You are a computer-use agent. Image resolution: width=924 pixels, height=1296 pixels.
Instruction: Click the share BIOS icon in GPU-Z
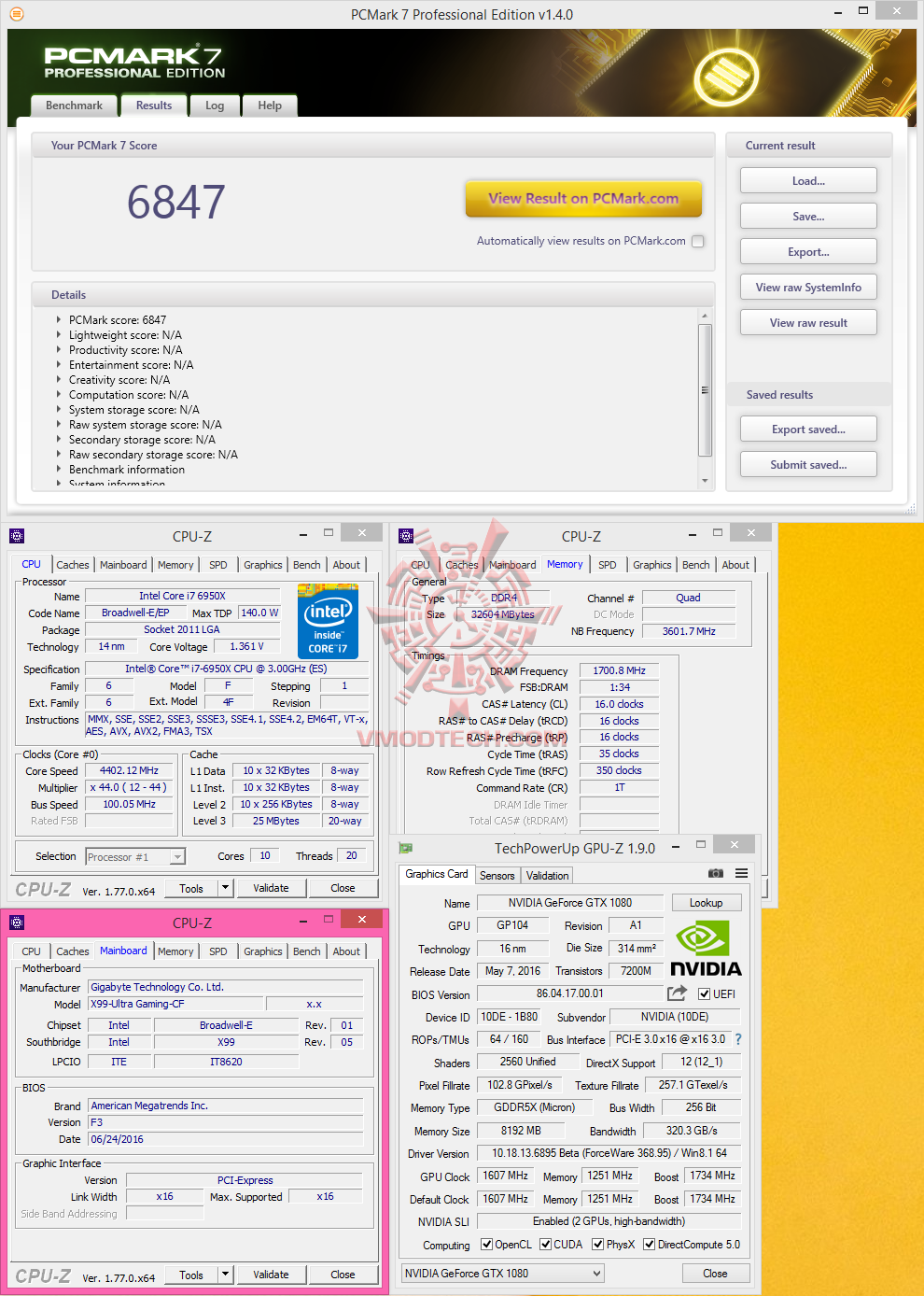[x=678, y=993]
